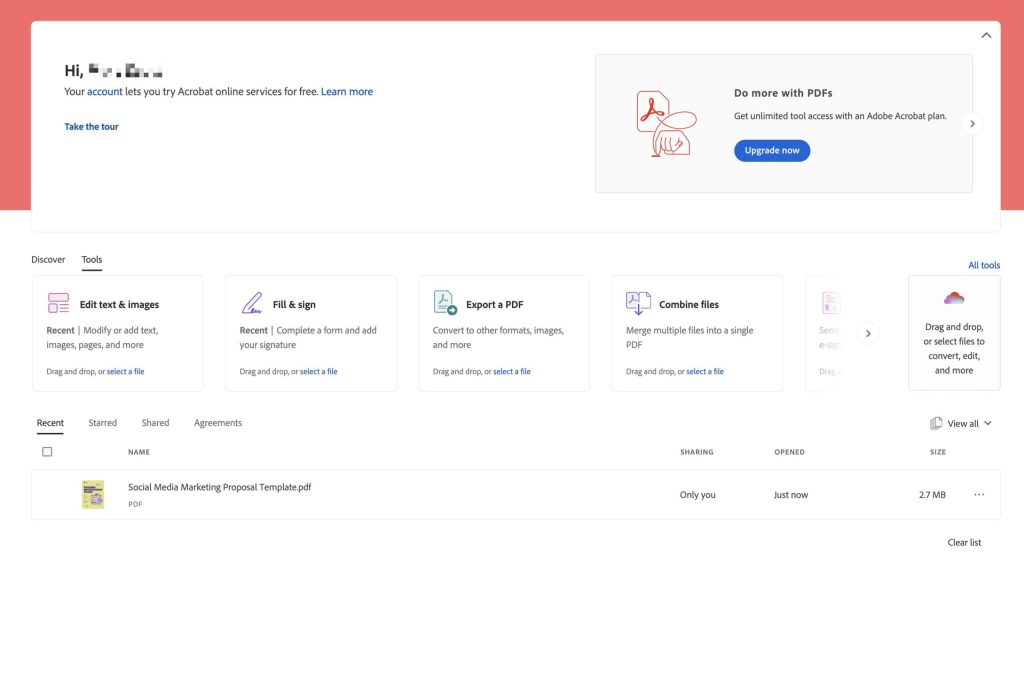Screen dimensions: 1024x683
Task: Switch to the Discover tab
Action: pos(48,259)
